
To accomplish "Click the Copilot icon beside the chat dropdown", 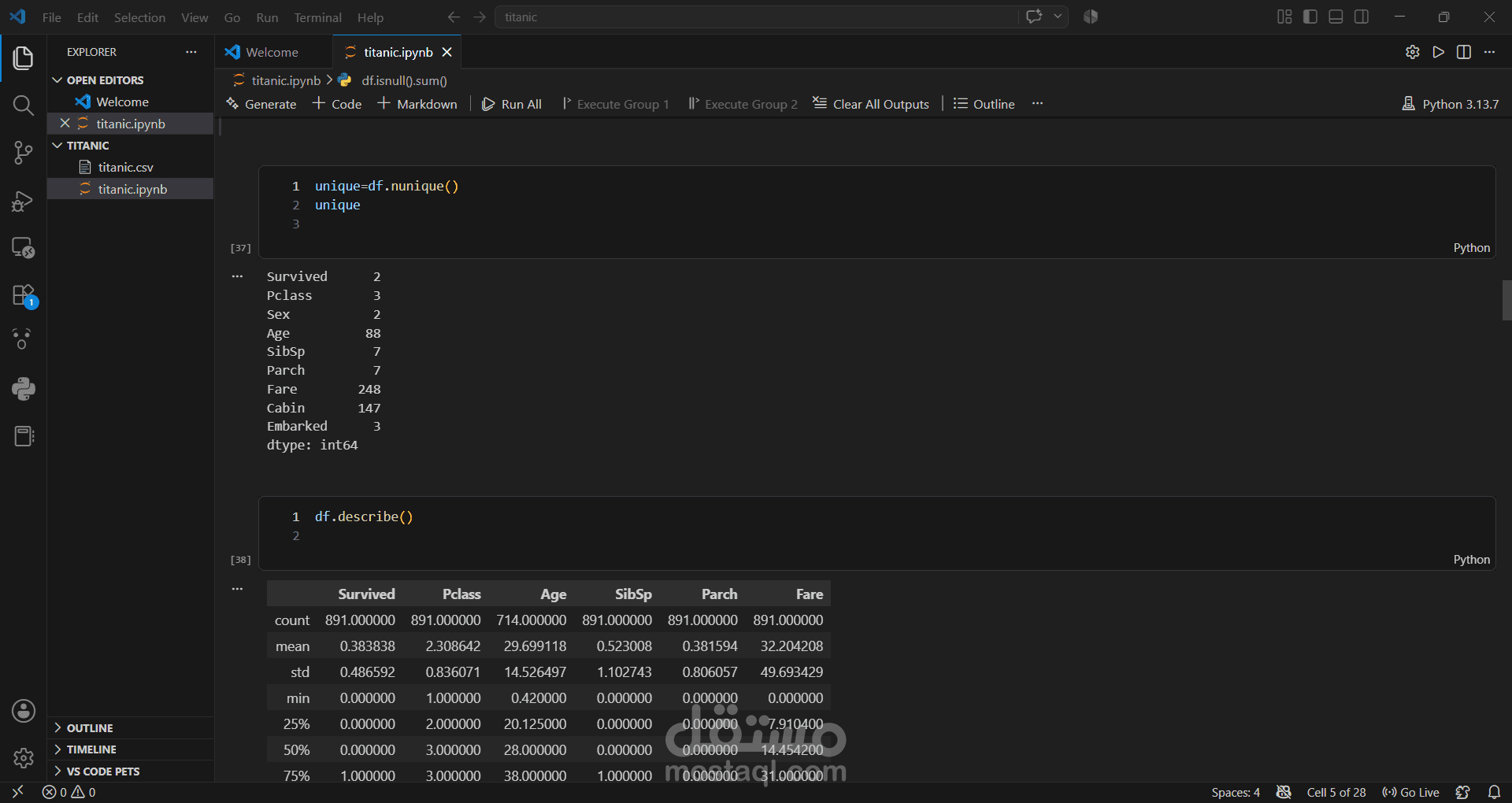I will [x=1091, y=17].
